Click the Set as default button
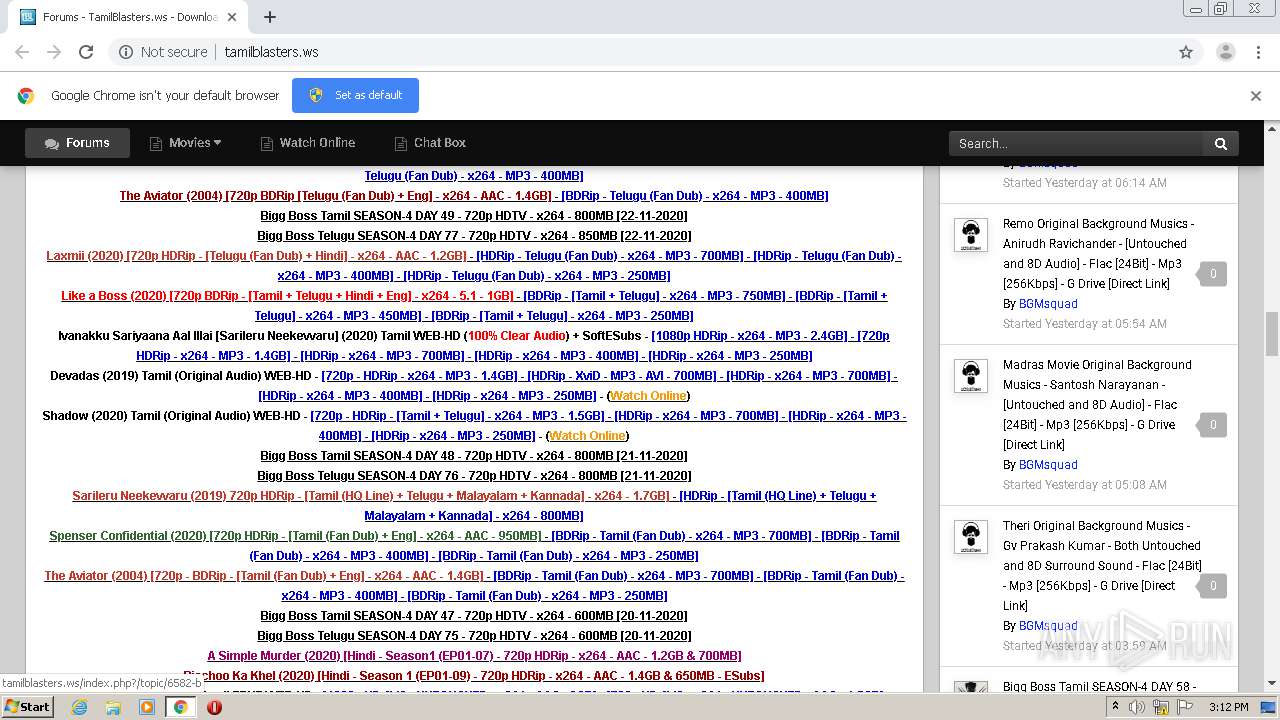This screenshot has height=720, width=1280. [x=355, y=95]
